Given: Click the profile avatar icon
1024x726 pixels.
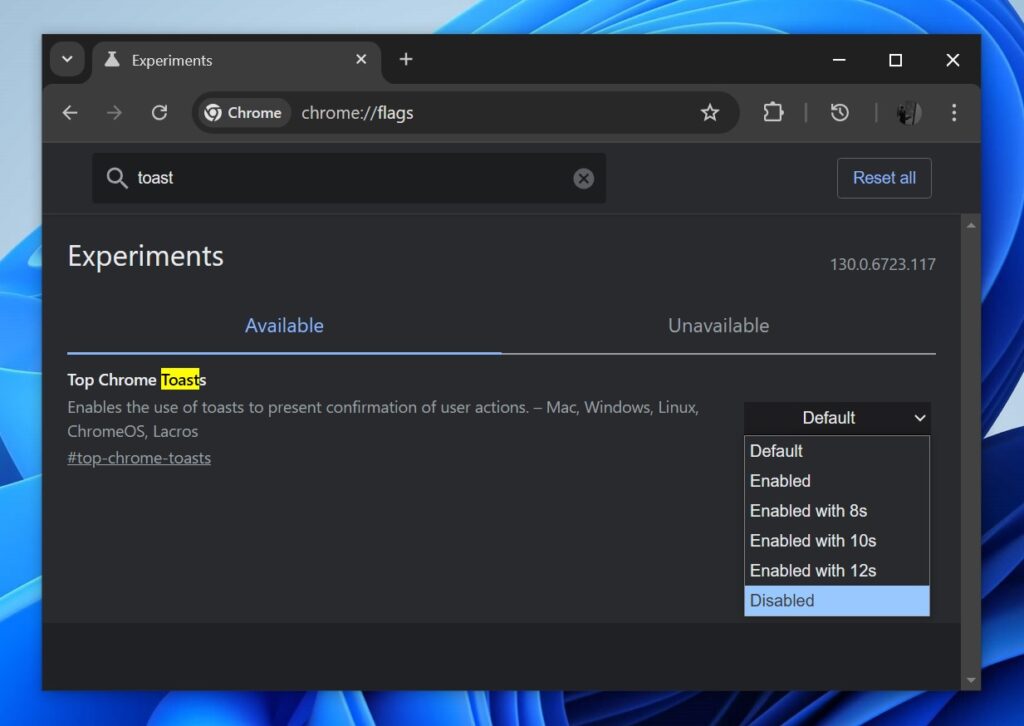Looking at the screenshot, I should [x=908, y=113].
